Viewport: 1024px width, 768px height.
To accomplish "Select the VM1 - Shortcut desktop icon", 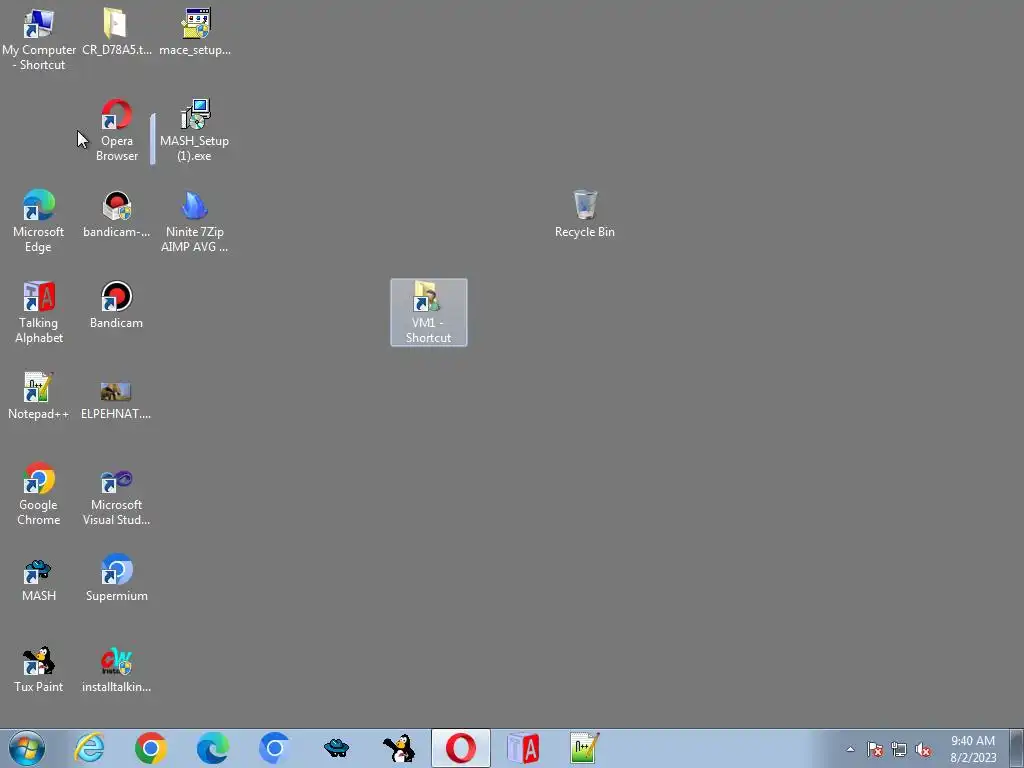I will tap(428, 312).
